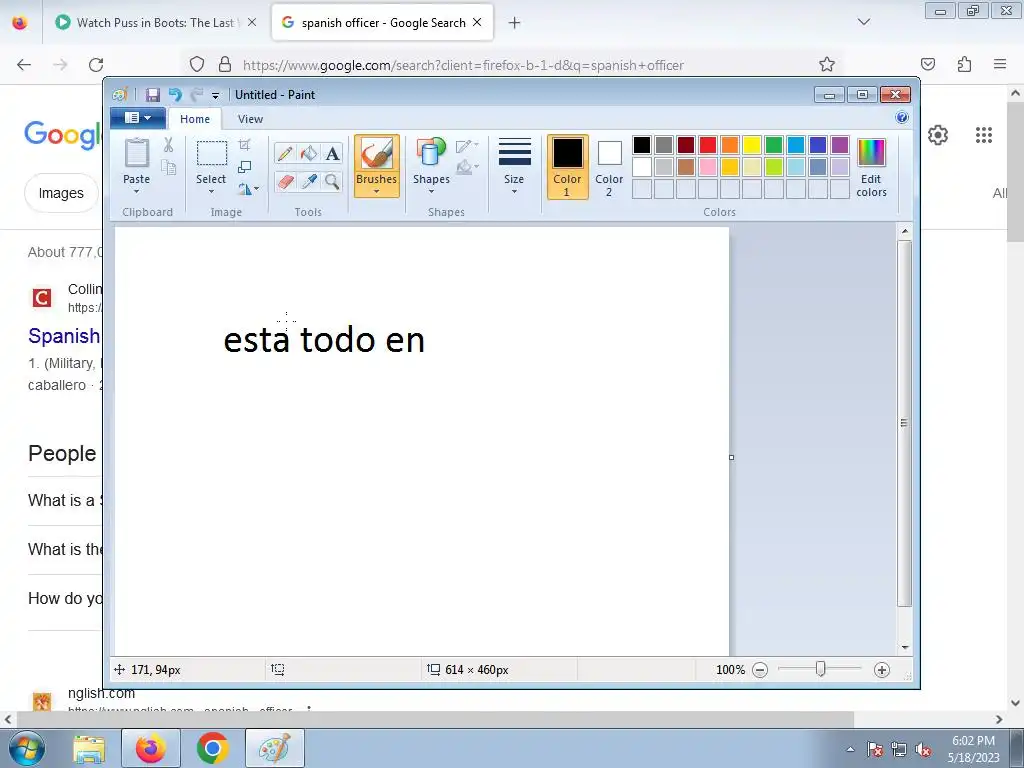The image size is (1024, 768).
Task: Choose the Magnifier tool
Action: click(332, 181)
